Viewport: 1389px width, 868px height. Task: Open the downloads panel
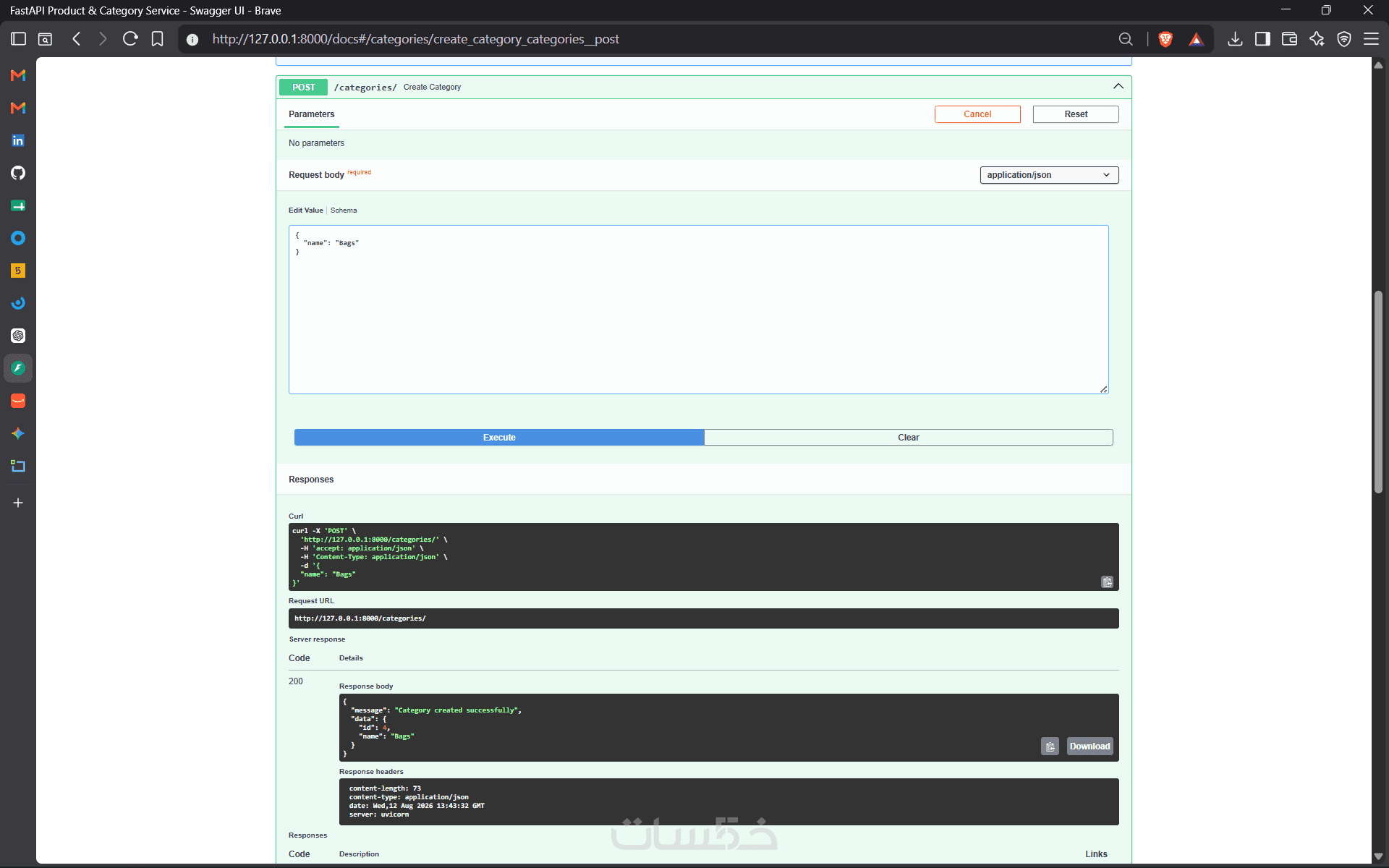1235,39
